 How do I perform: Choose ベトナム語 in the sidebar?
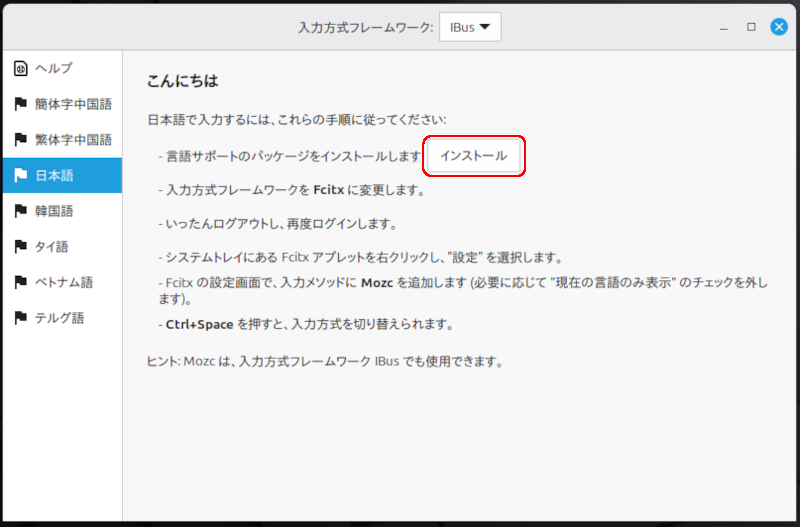tap(62, 283)
